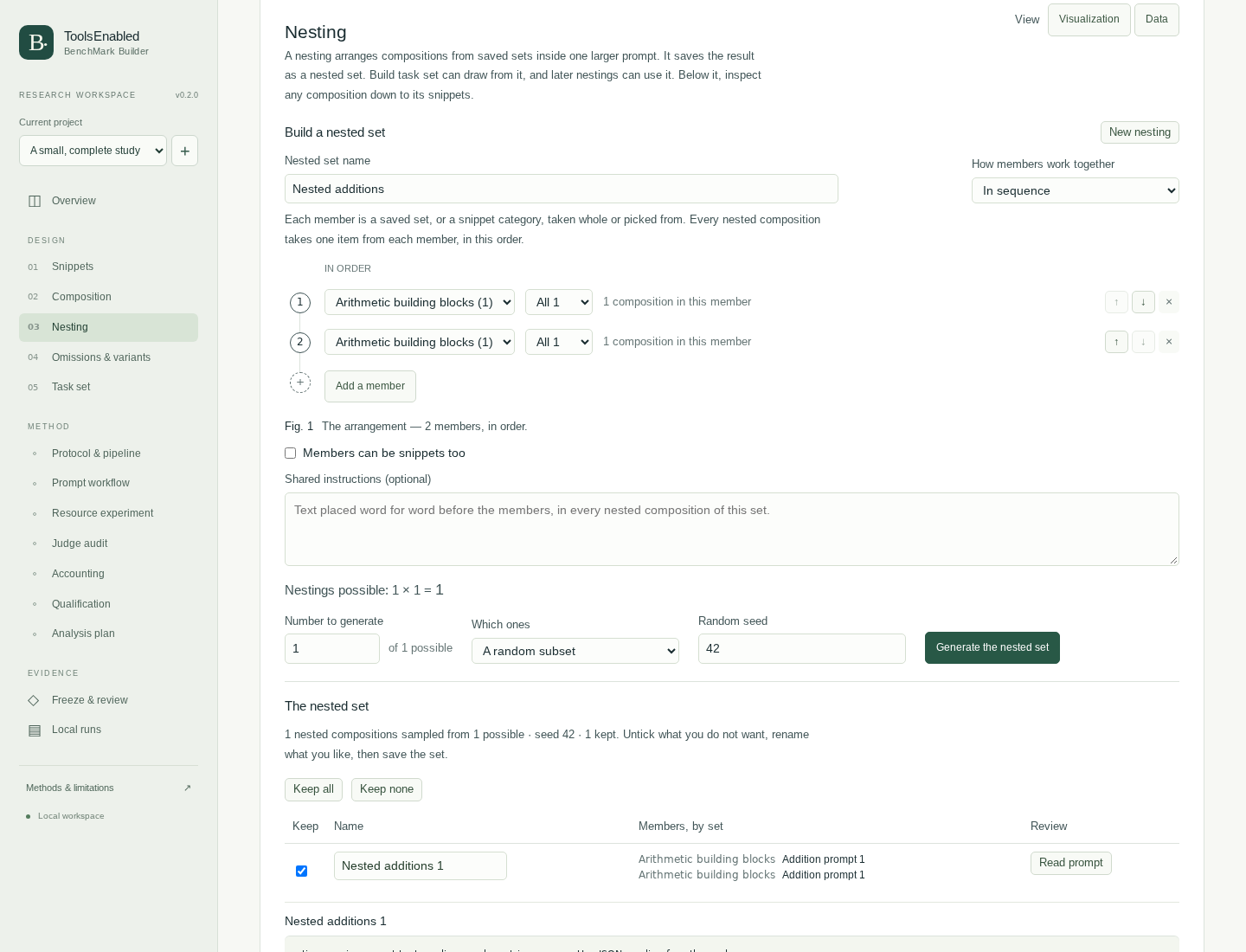
Task: Click Read prompt for Nested additions 1
Action: tap(1071, 863)
